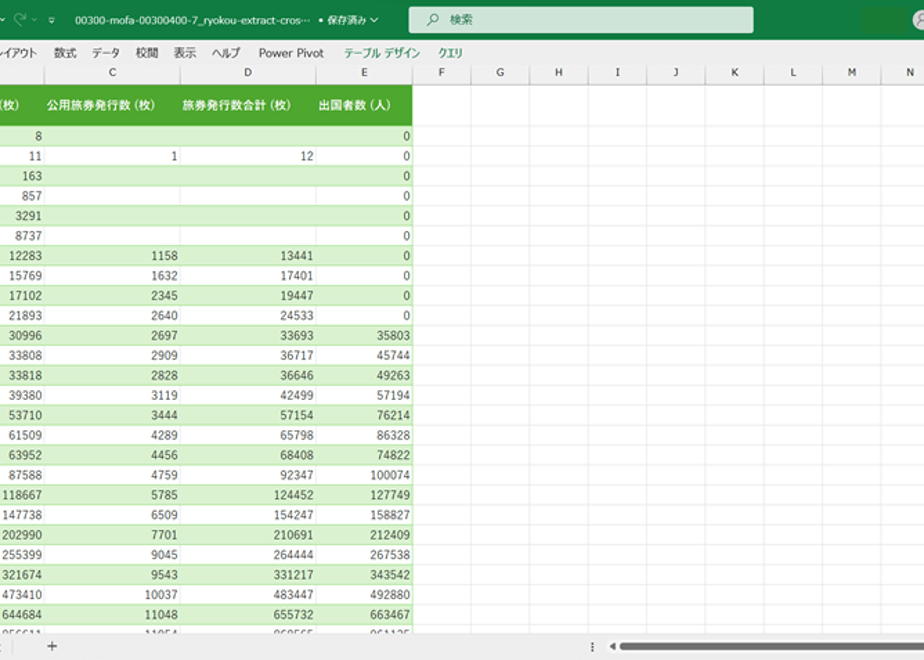The width and height of the screenshot is (924, 660).
Task: Select cell containing 1158
Action: [112, 256]
